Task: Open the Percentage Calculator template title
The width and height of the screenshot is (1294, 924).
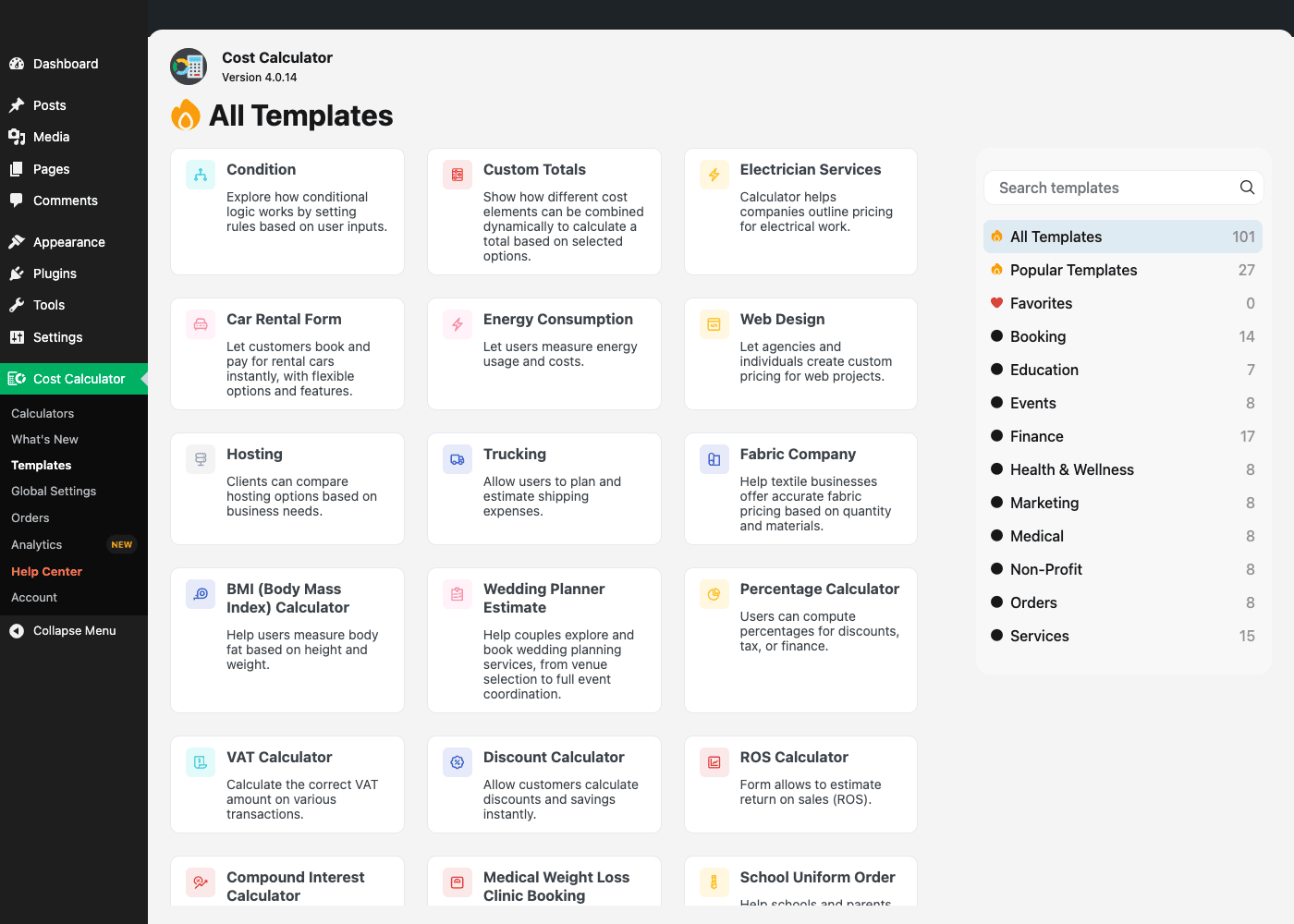Action: coord(820,590)
